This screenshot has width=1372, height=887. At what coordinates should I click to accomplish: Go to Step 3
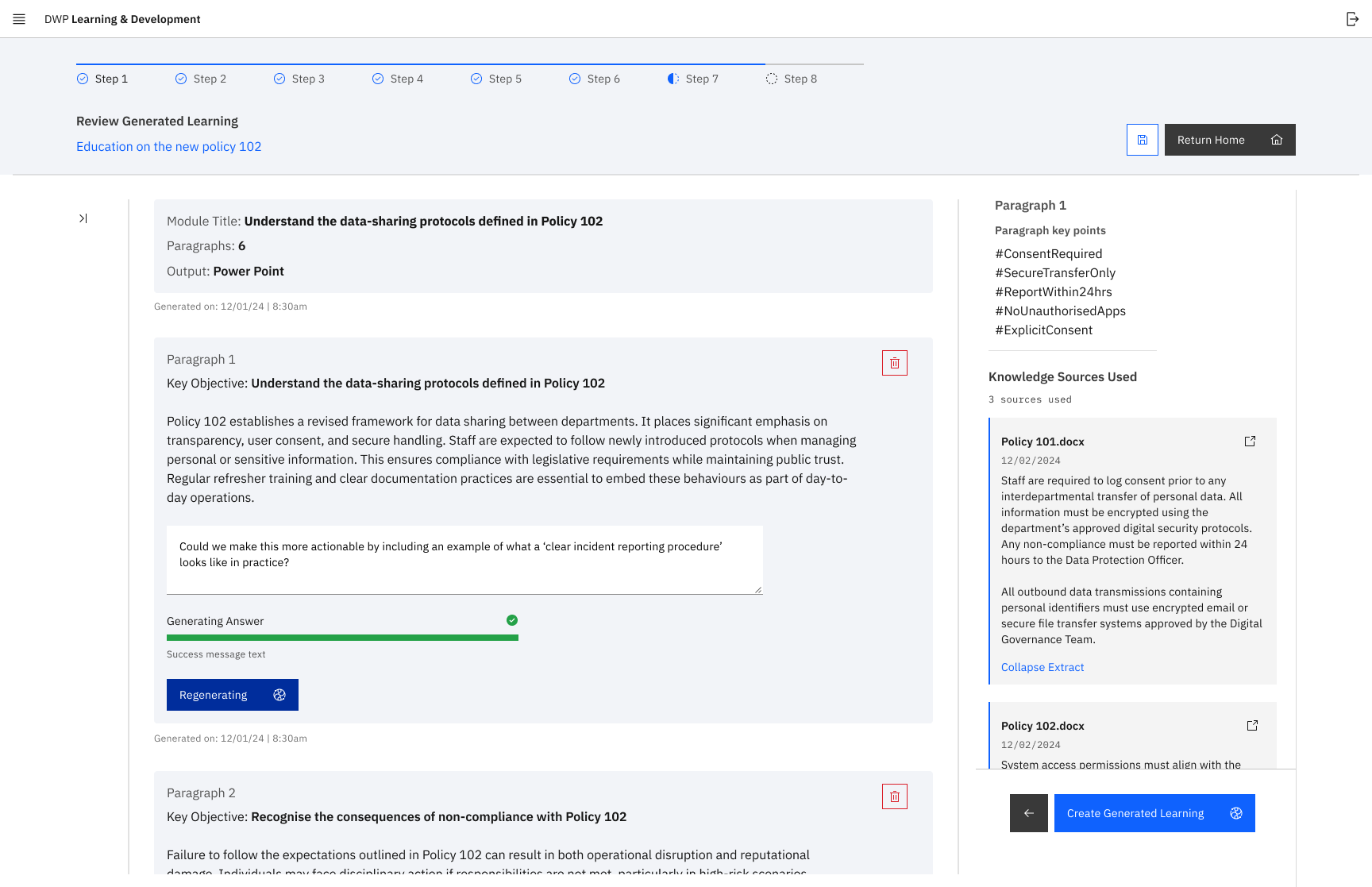[x=299, y=79]
